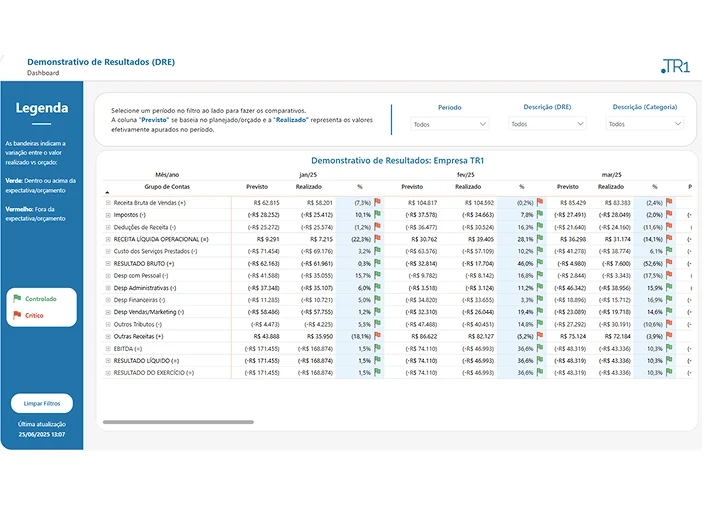This screenshot has height=506, width=706.
Task: Open the Descrição (Categoria) dropdown
Action: pyautogui.click(x=645, y=124)
